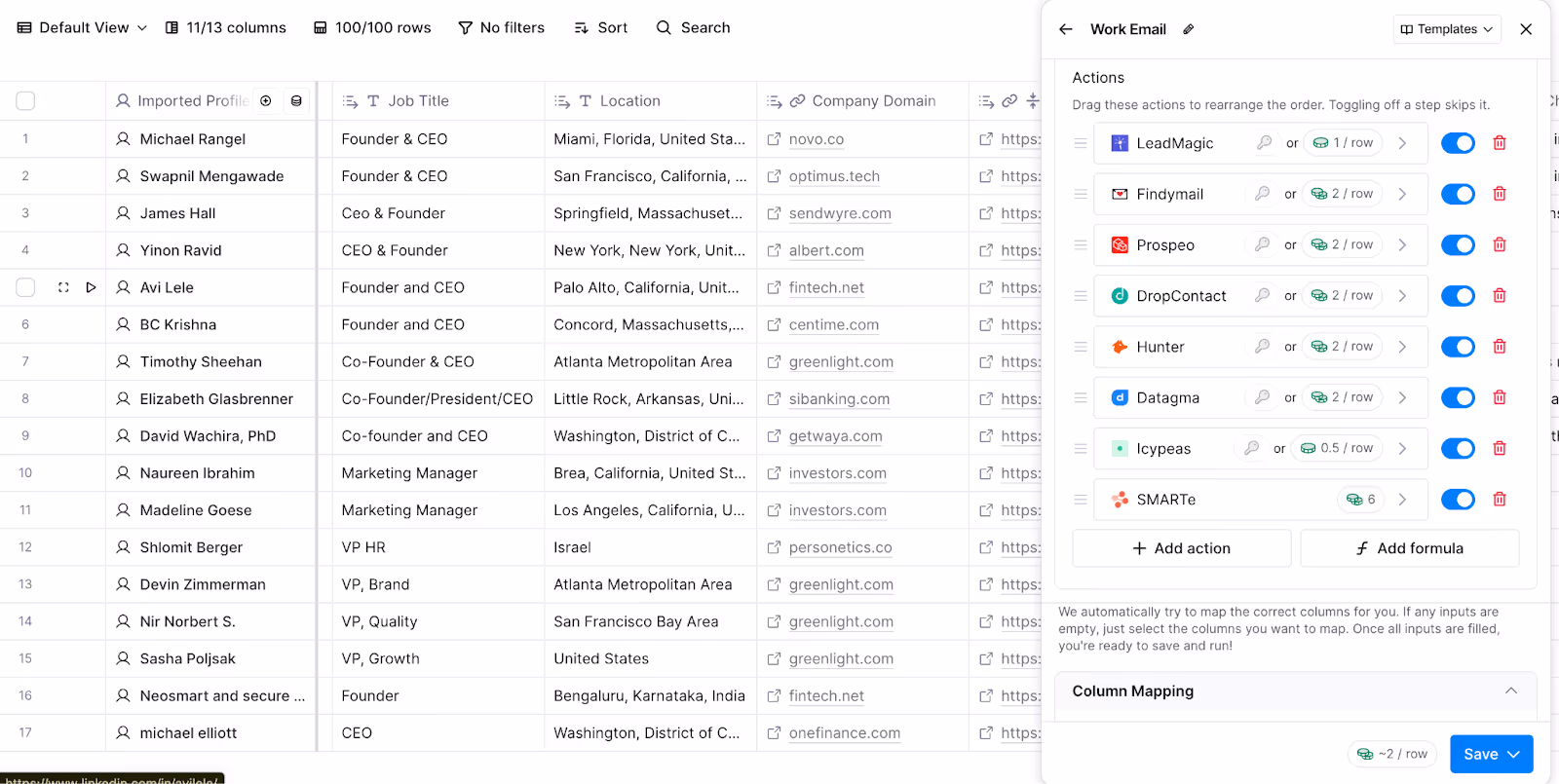Expand row 5 with the fullscreen icon

63,287
